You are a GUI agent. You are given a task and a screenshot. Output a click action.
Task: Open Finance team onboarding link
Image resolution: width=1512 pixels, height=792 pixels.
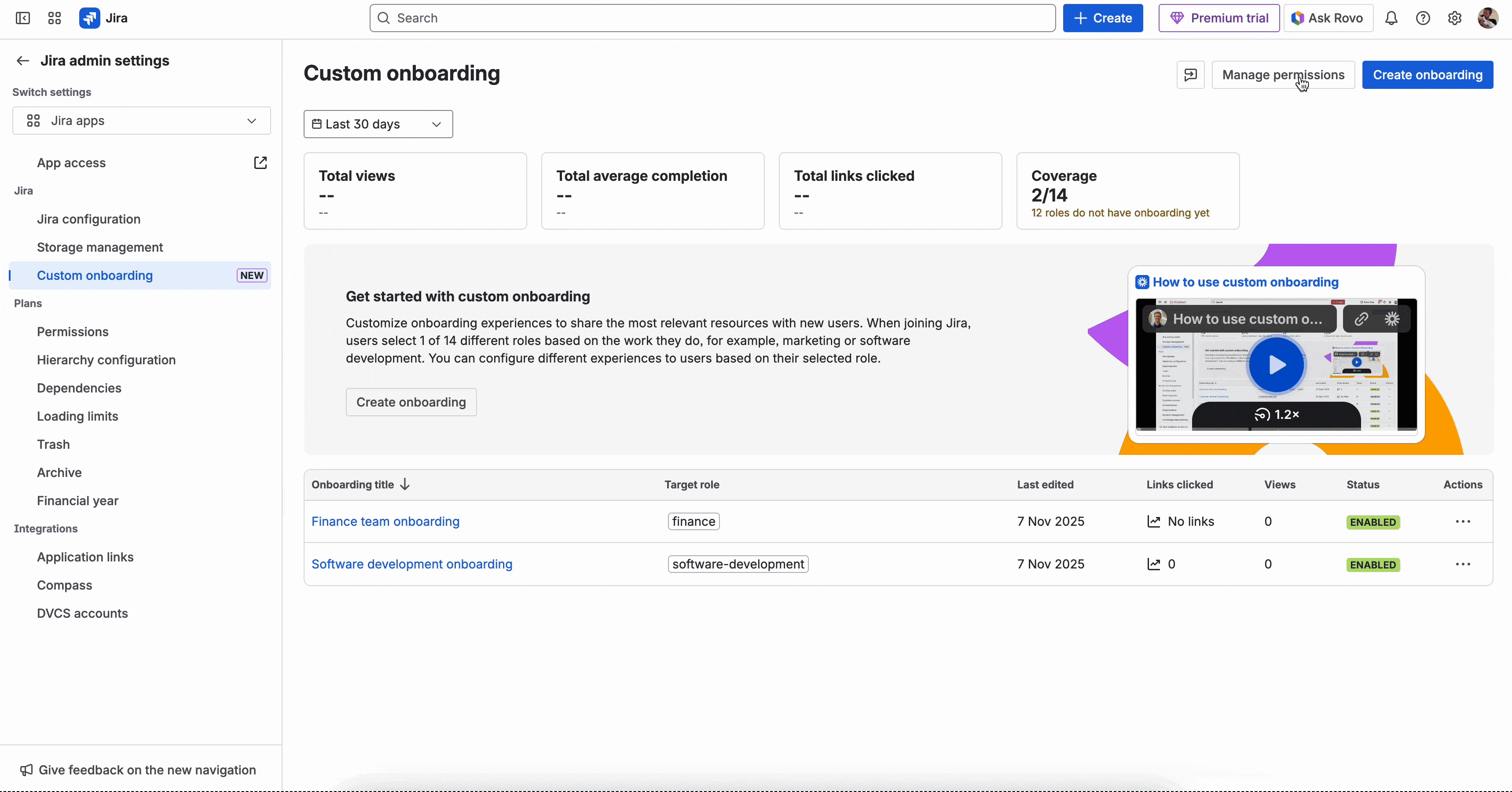385,521
